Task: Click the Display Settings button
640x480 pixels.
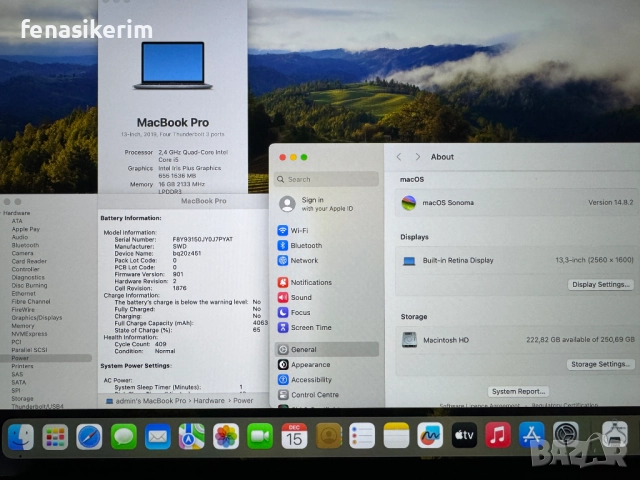Action: [600, 284]
